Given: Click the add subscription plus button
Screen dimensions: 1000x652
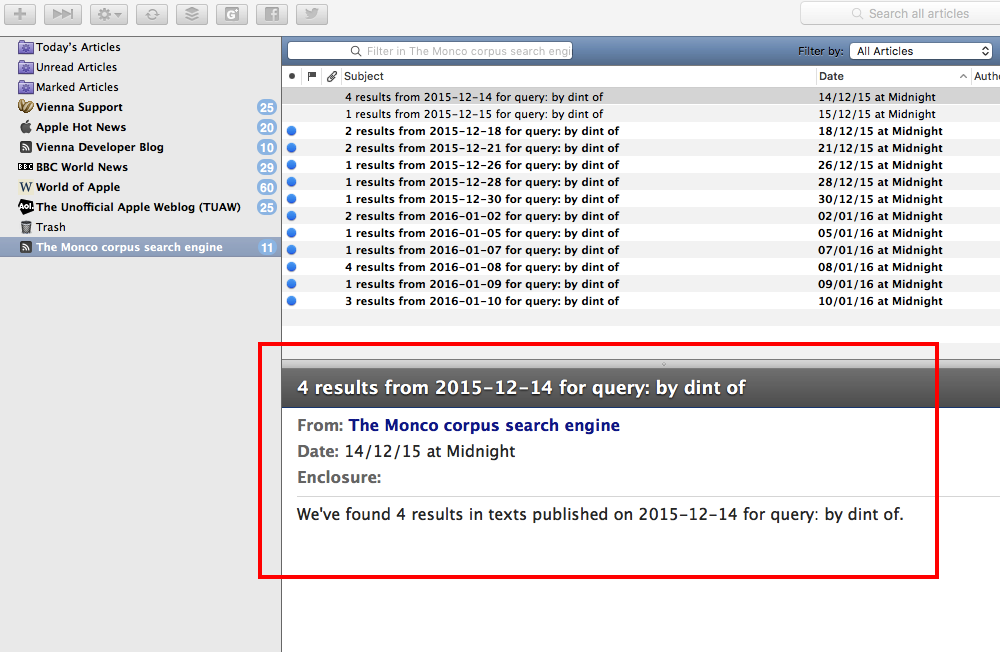Looking at the screenshot, I should point(19,14).
